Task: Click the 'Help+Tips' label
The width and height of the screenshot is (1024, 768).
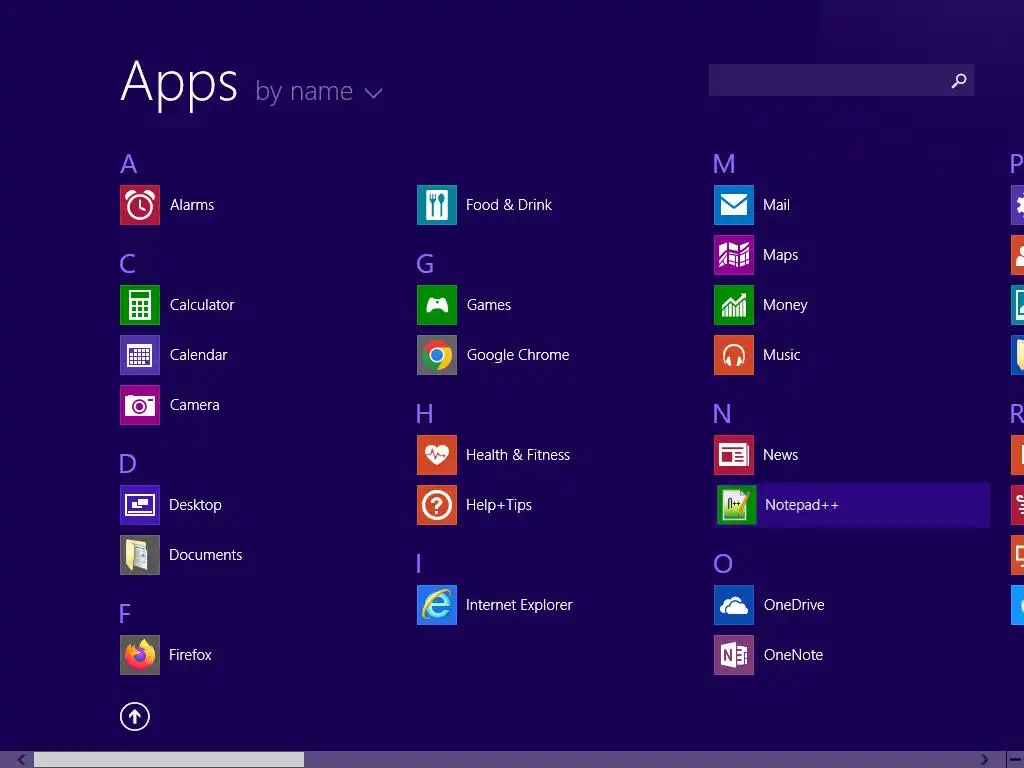Action: (499, 505)
